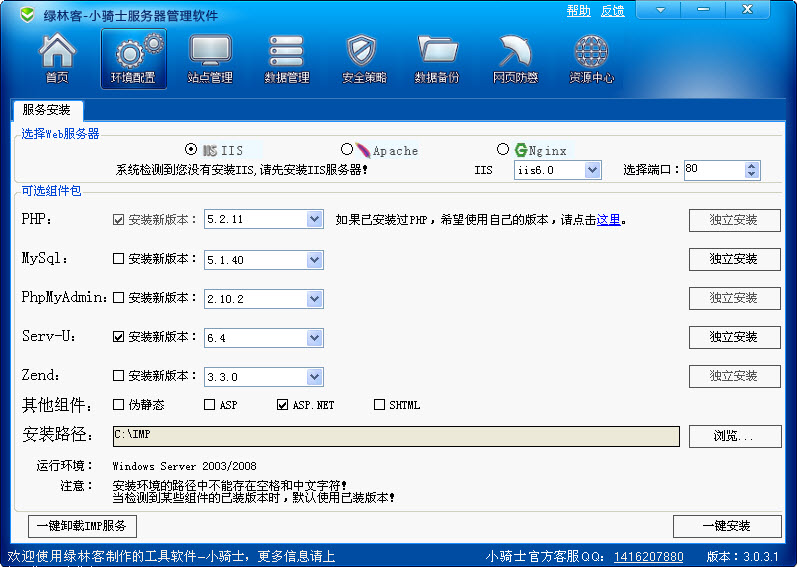
Task: Click 一键安装 button
Action: point(727,526)
